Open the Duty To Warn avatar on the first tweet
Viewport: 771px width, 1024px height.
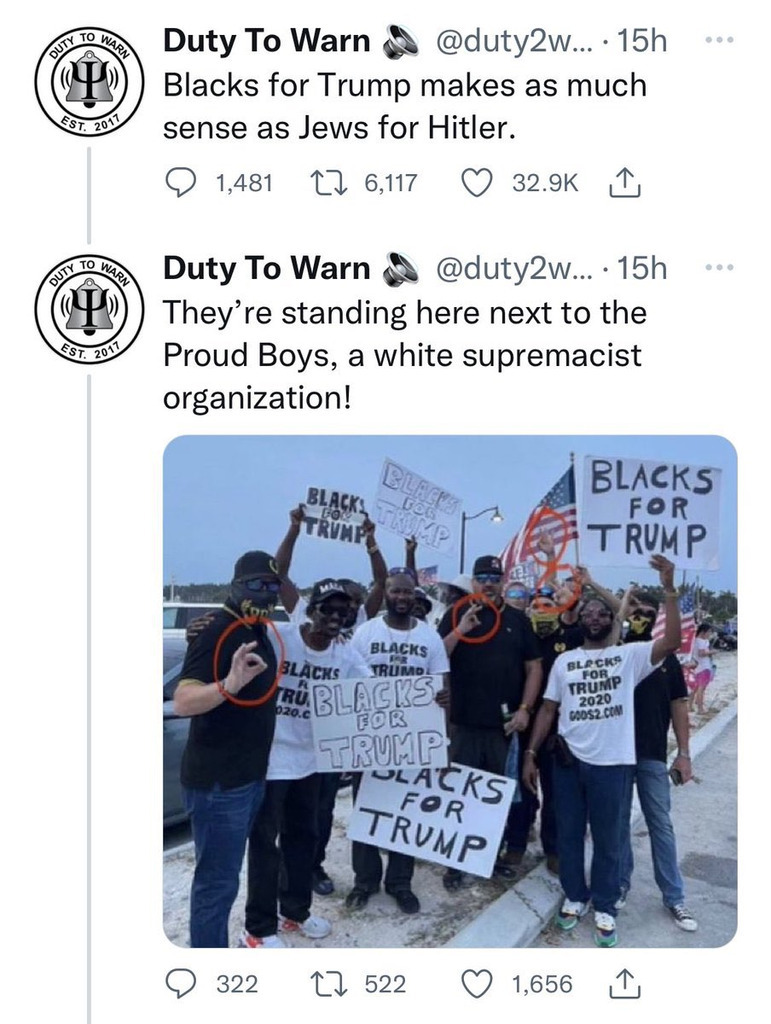point(88,80)
